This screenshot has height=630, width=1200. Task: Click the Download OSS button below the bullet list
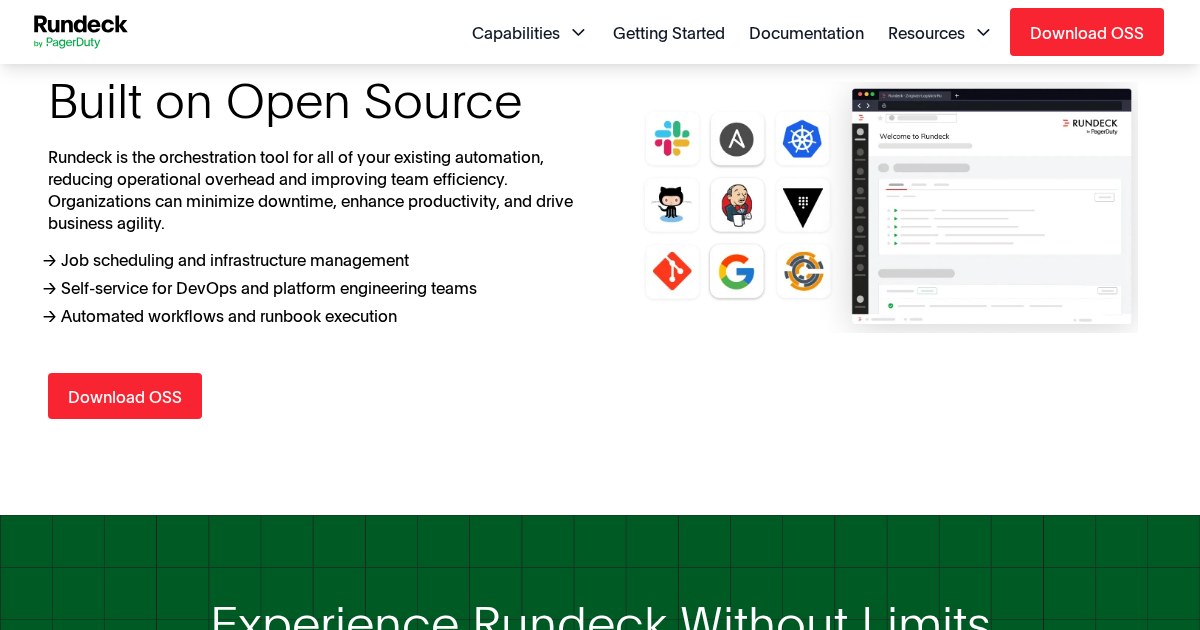click(x=125, y=396)
